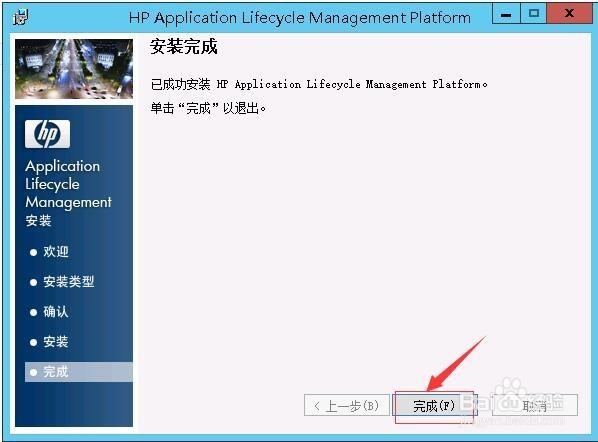Click the window title HP Application Lifecycle Management Platform
The height and width of the screenshot is (442, 598).
(300, 18)
